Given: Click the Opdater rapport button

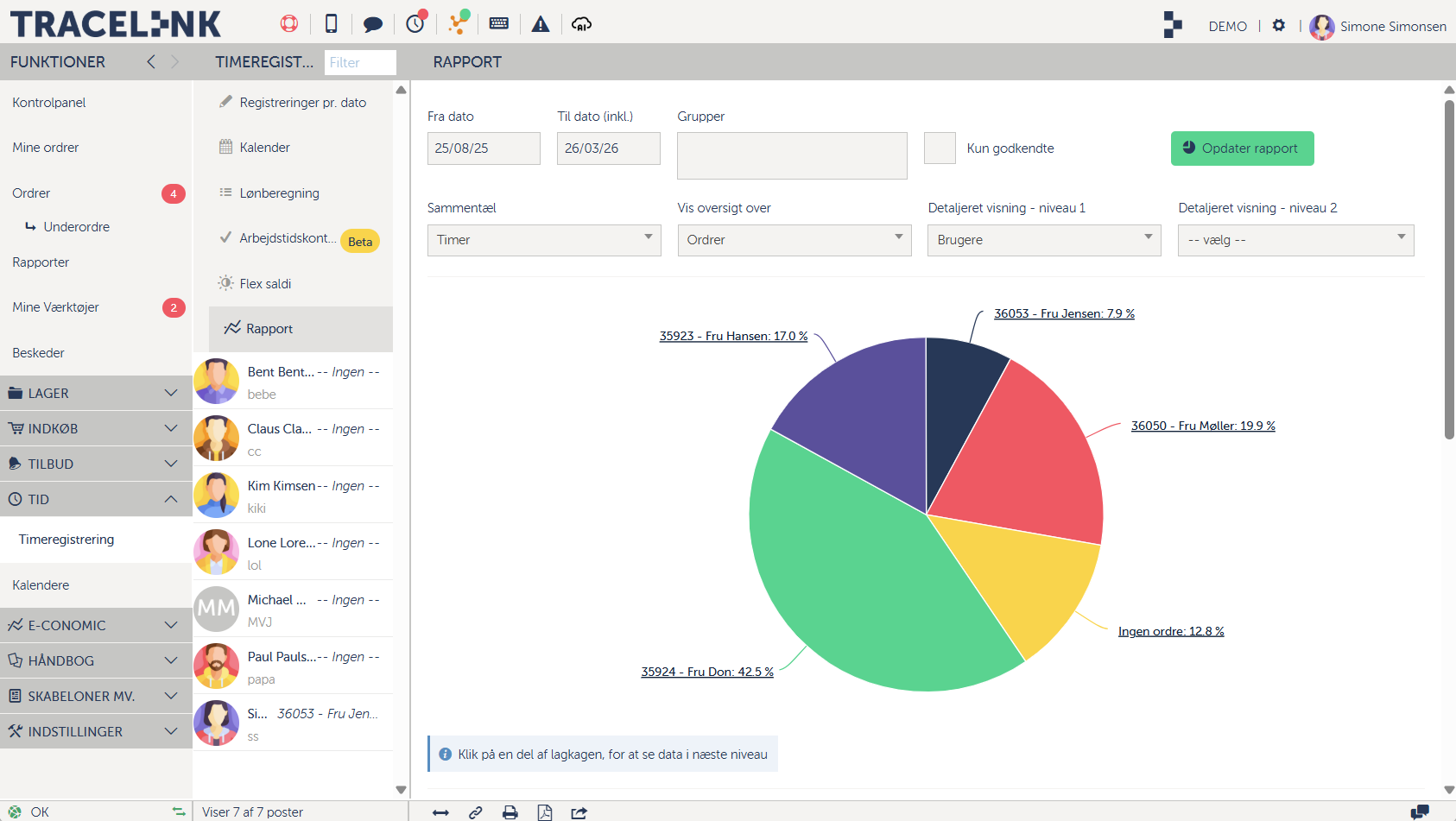Looking at the screenshot, I should (x=1242, y=148).
